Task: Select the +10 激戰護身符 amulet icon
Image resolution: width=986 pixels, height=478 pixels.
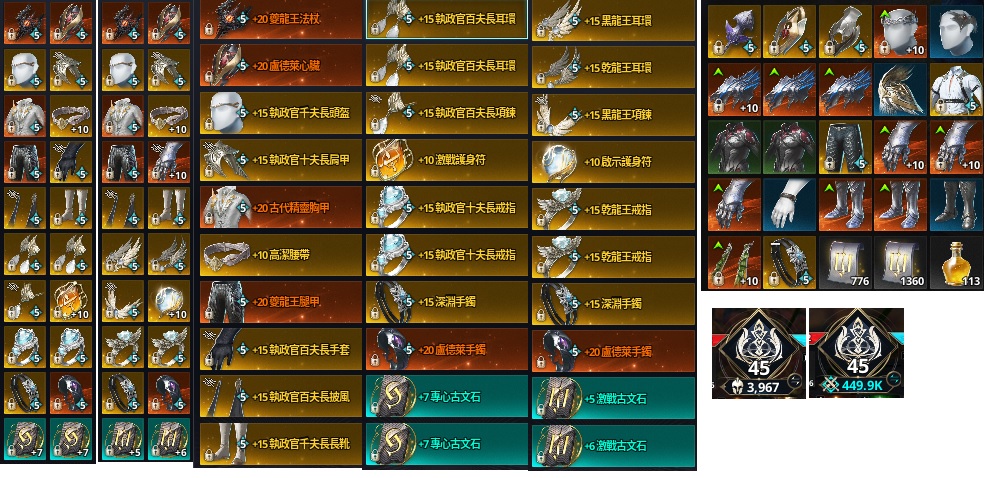Action: [390, 160]
